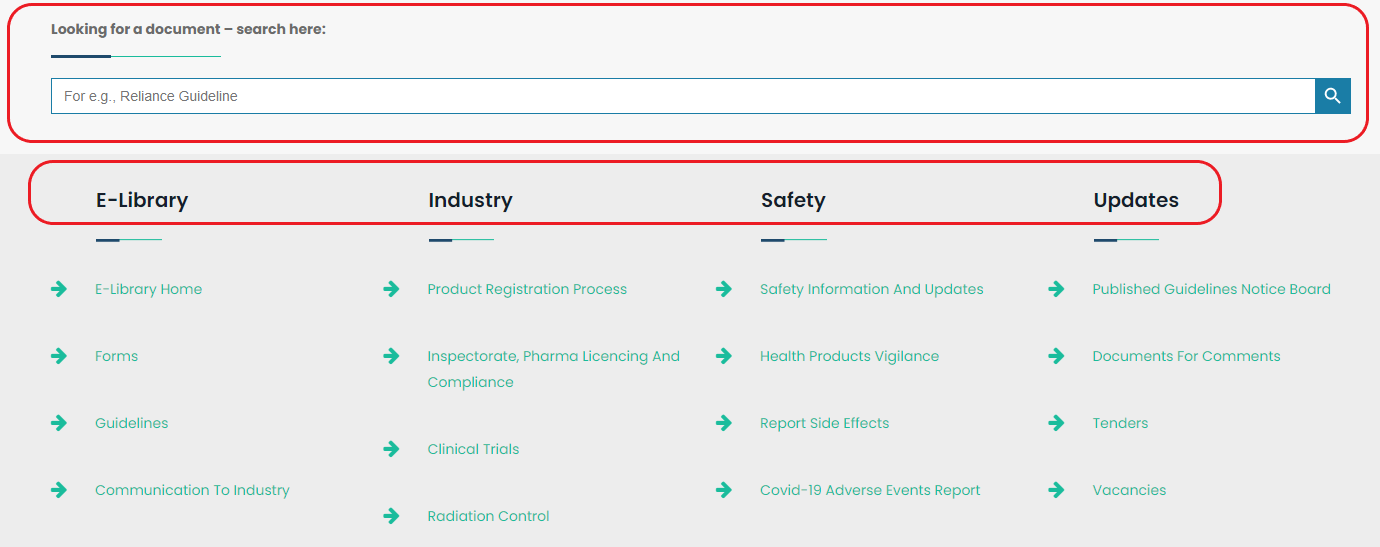Click the arrow icon beside Clinical Trials
The width and height of the screenshot is (1380, 547).
391,449
